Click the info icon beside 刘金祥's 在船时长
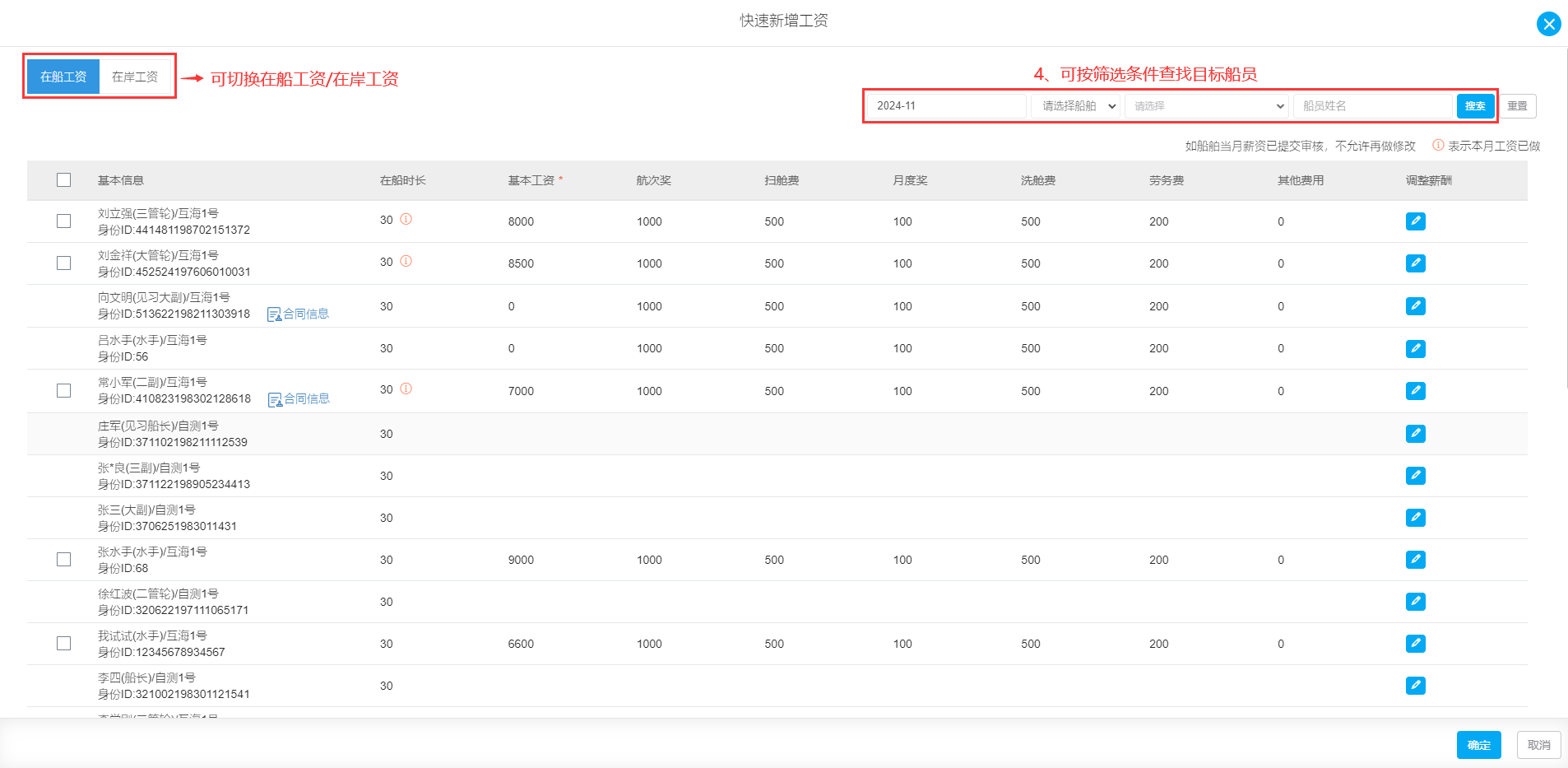This screenshot has height=768, width=1568. coord(406,261)
